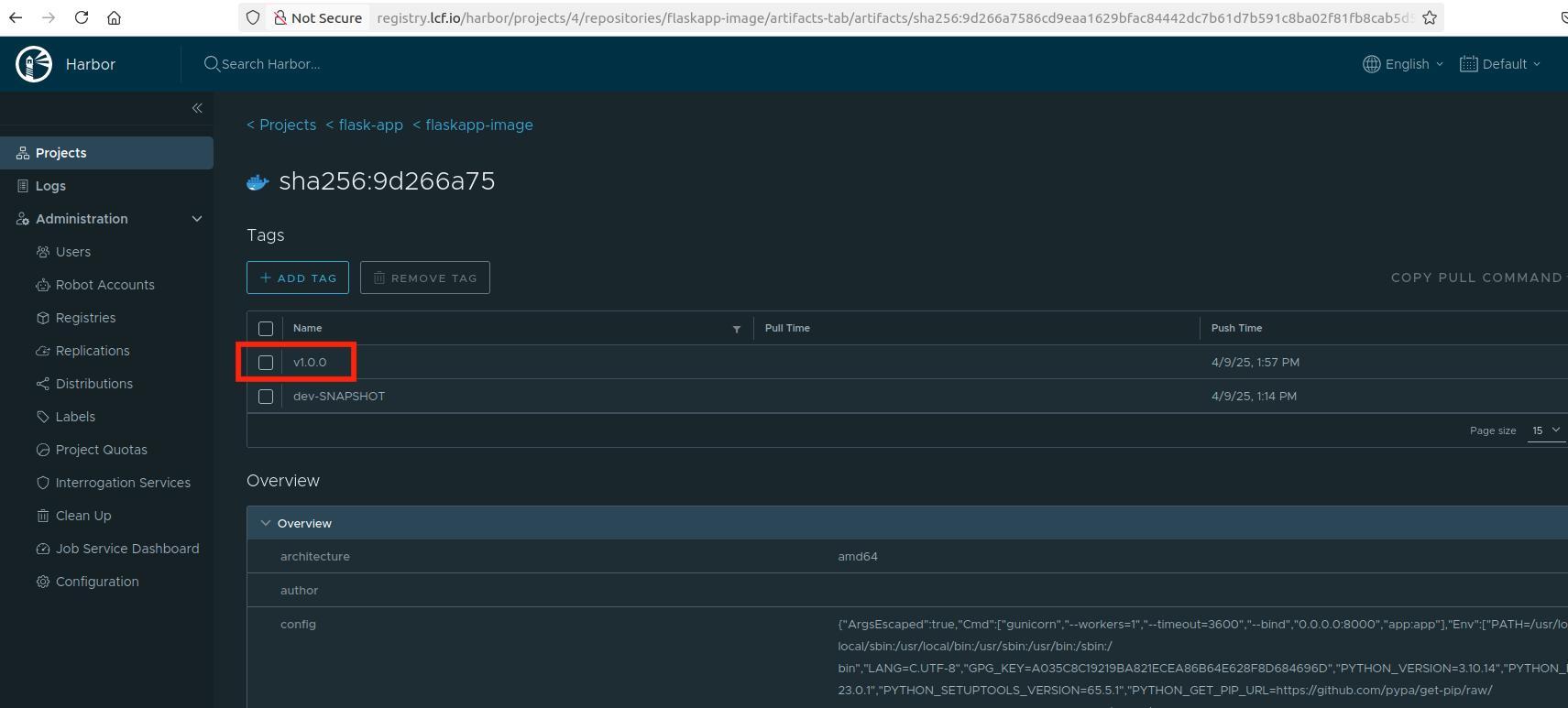Collapse the Overview panel section
The image size is (1568, 708).
tap(266, 524)
